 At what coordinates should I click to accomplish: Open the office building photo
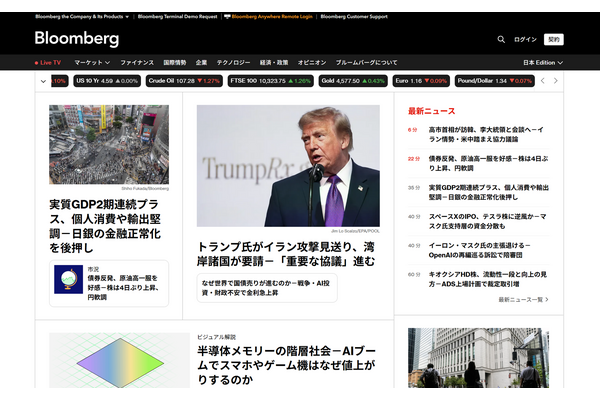point(478,358)
